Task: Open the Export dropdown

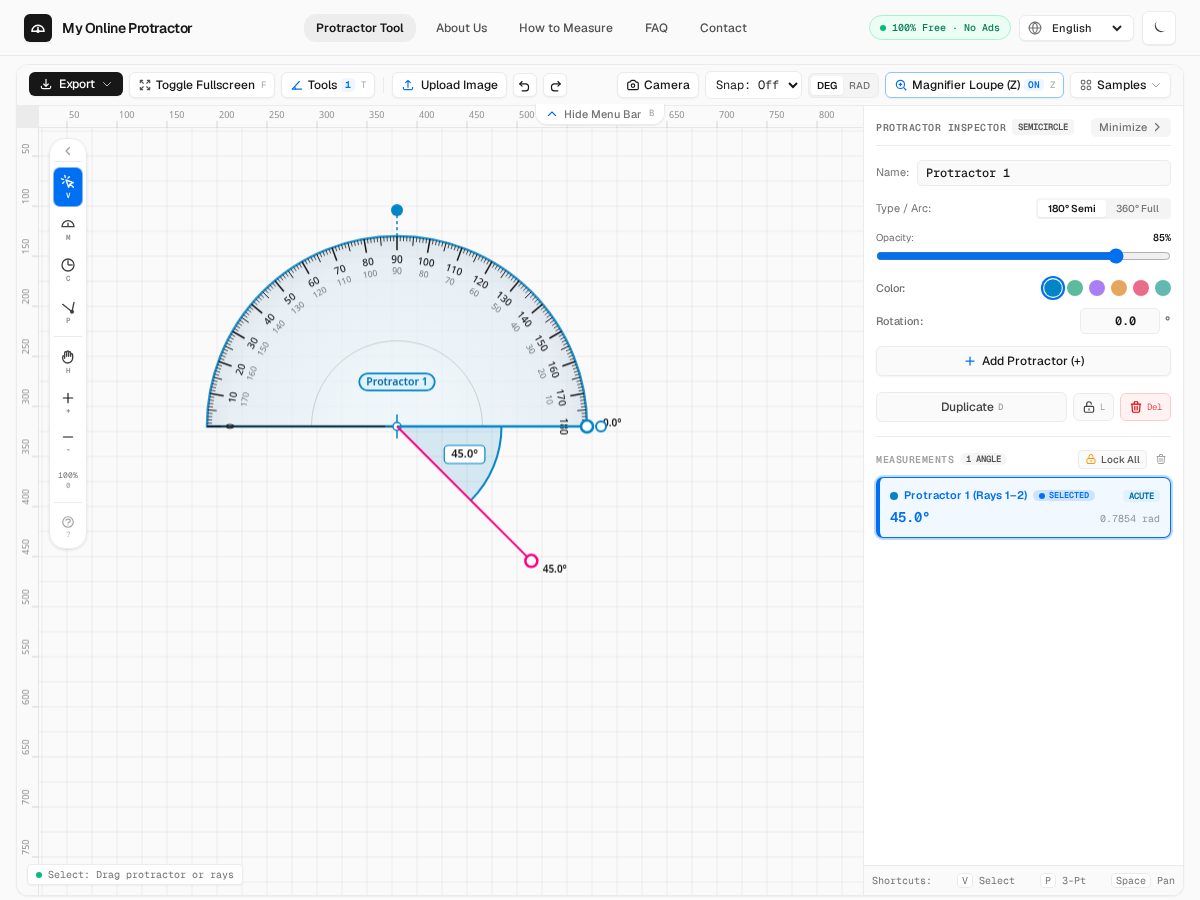Action: click(76, 84)
